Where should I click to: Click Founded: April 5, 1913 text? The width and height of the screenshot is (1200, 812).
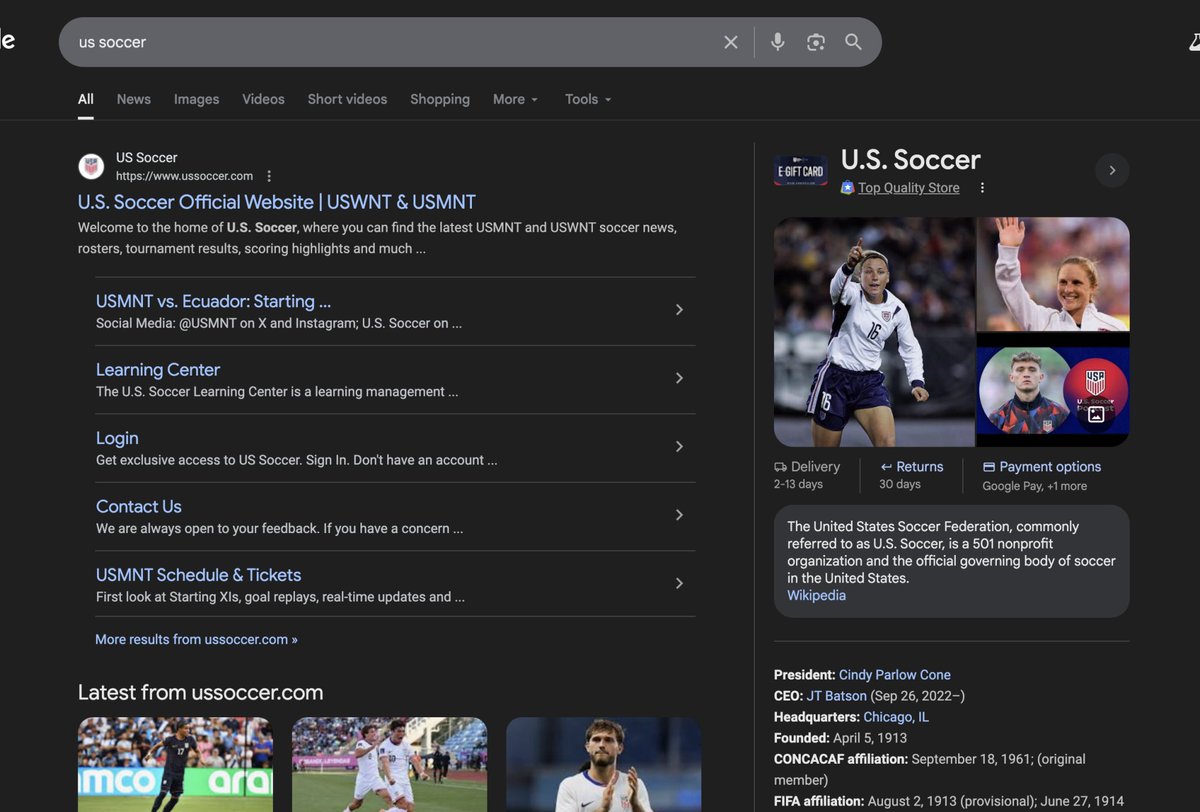pyautogui.click(x=840, y=738)
